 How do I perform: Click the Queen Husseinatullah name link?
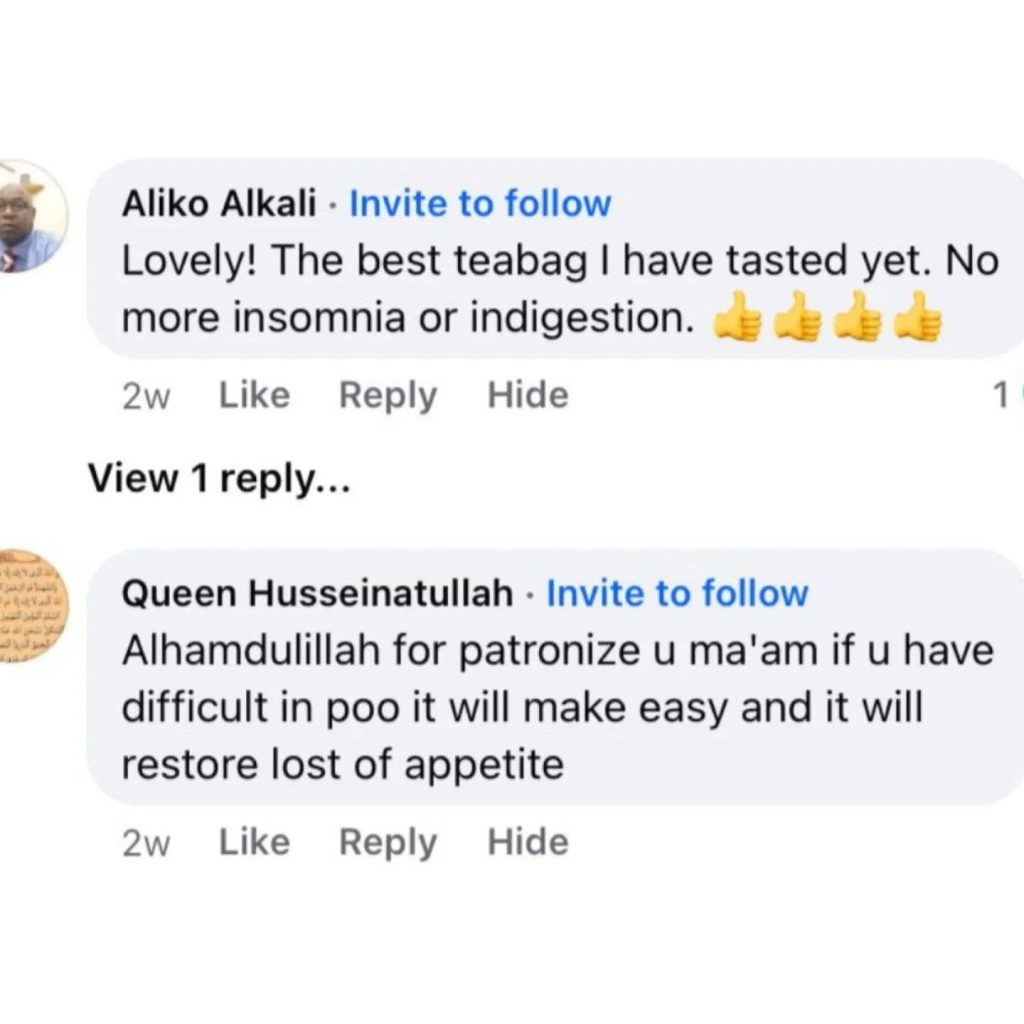point(317,594)
